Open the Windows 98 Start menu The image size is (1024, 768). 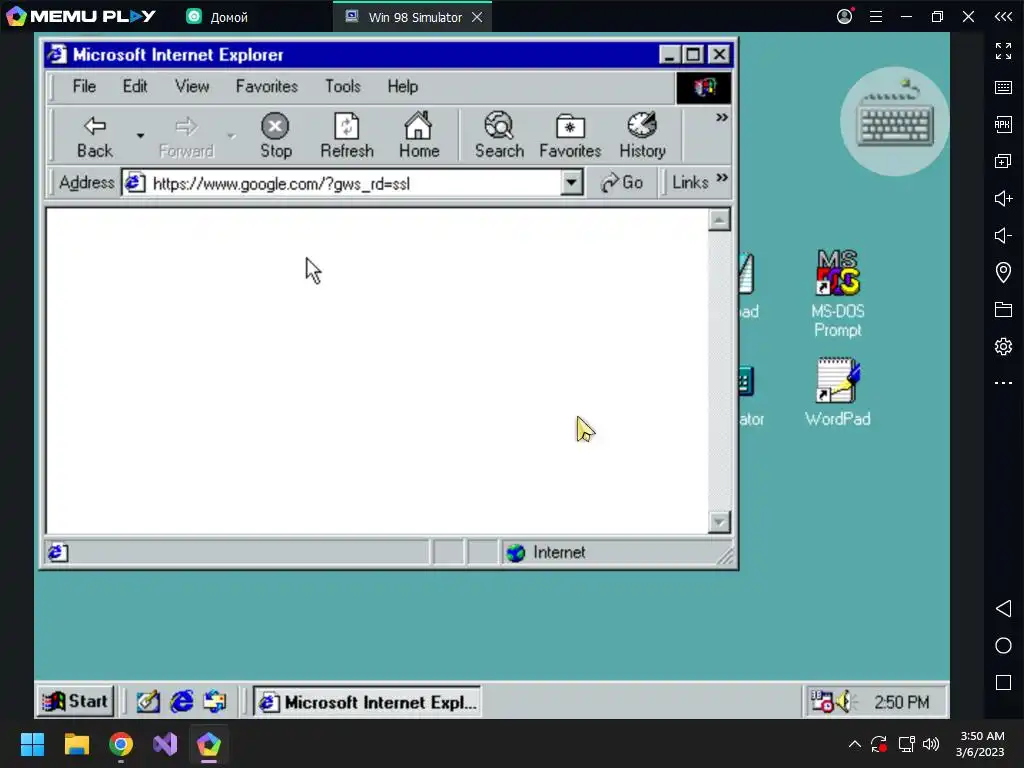point(75,701)
